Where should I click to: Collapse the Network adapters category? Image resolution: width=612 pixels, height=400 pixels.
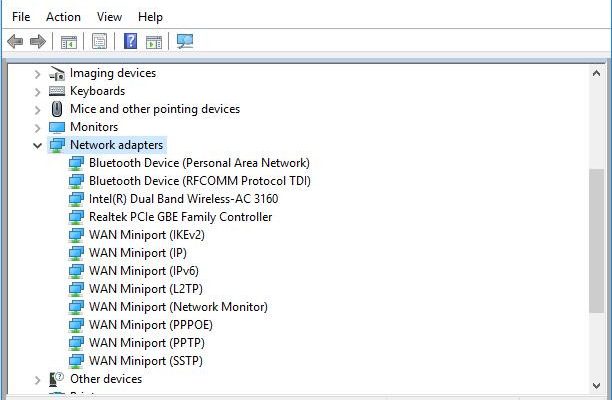[38, 145]
